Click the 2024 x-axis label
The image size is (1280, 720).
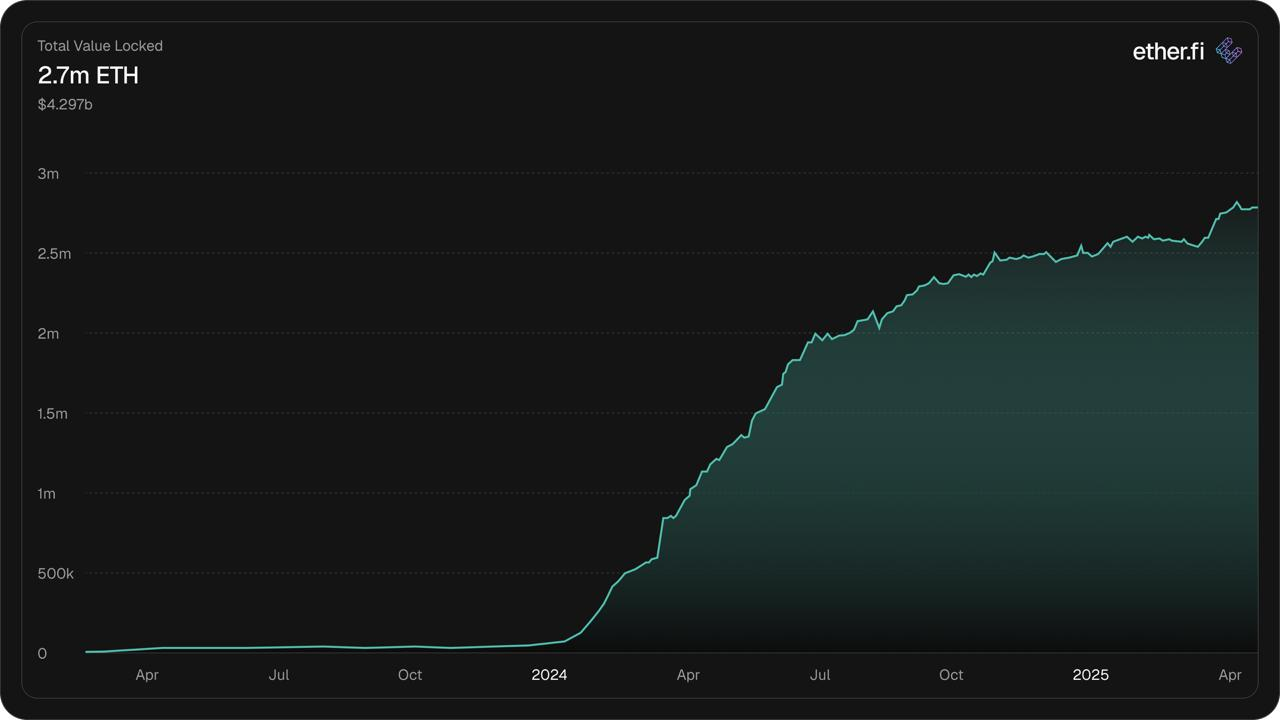pyautogui.click(x=549, y=675)
